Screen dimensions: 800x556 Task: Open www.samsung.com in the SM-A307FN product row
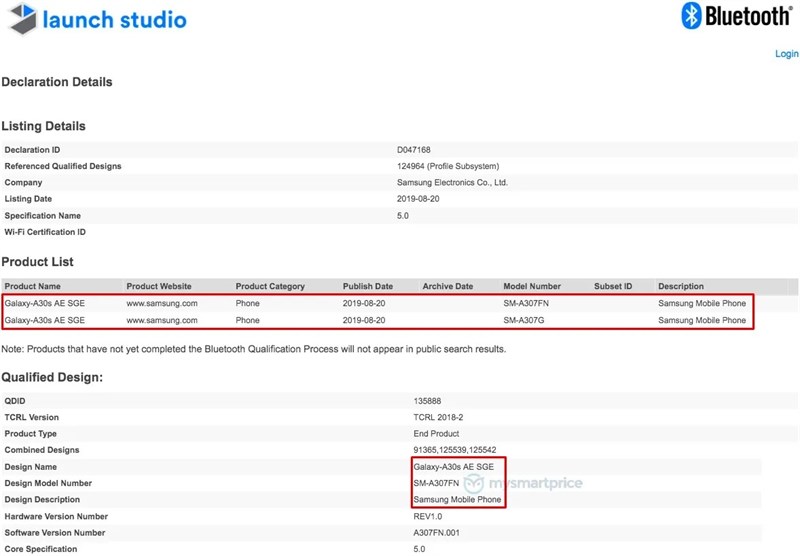pos(161,303)
